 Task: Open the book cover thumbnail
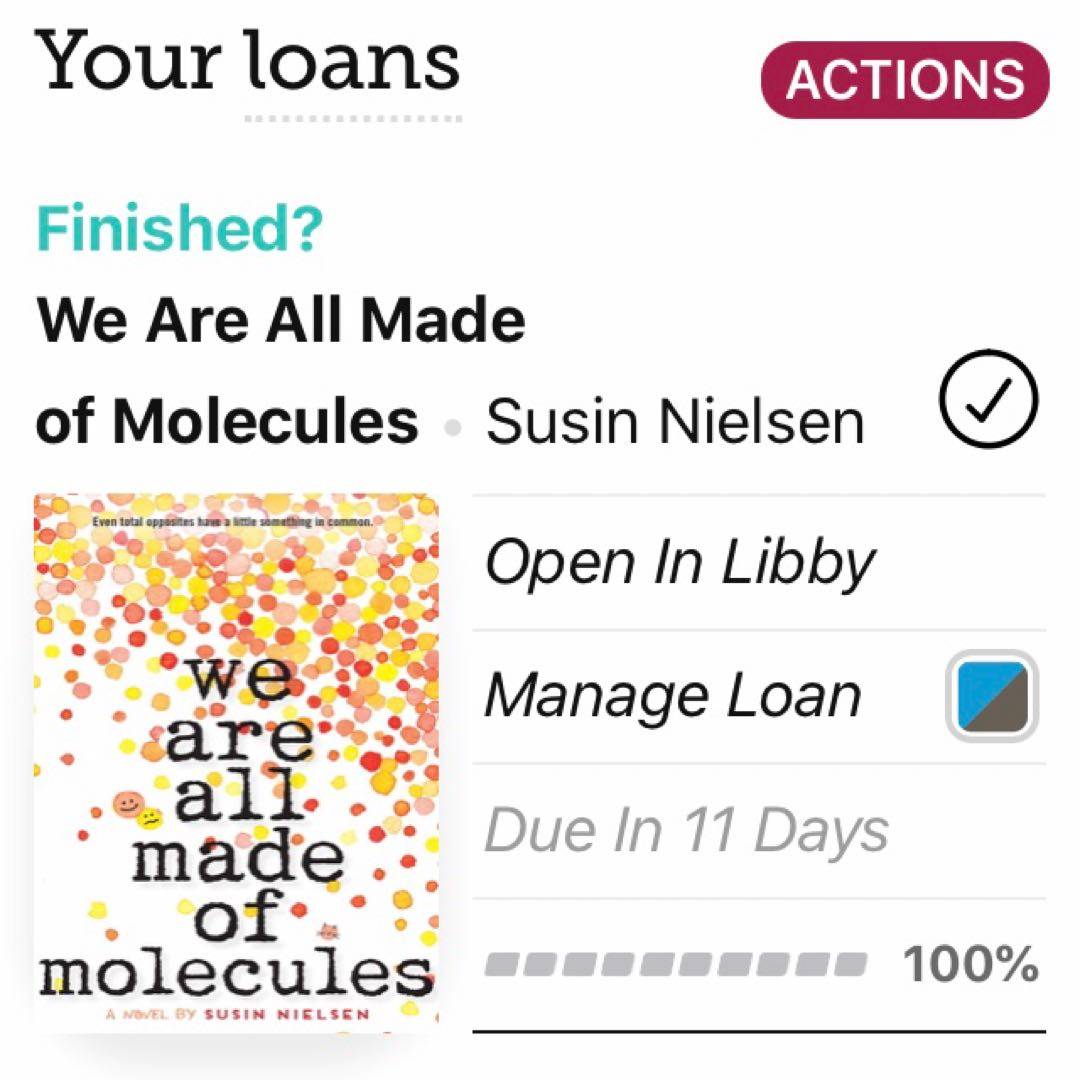coord(236,760)
